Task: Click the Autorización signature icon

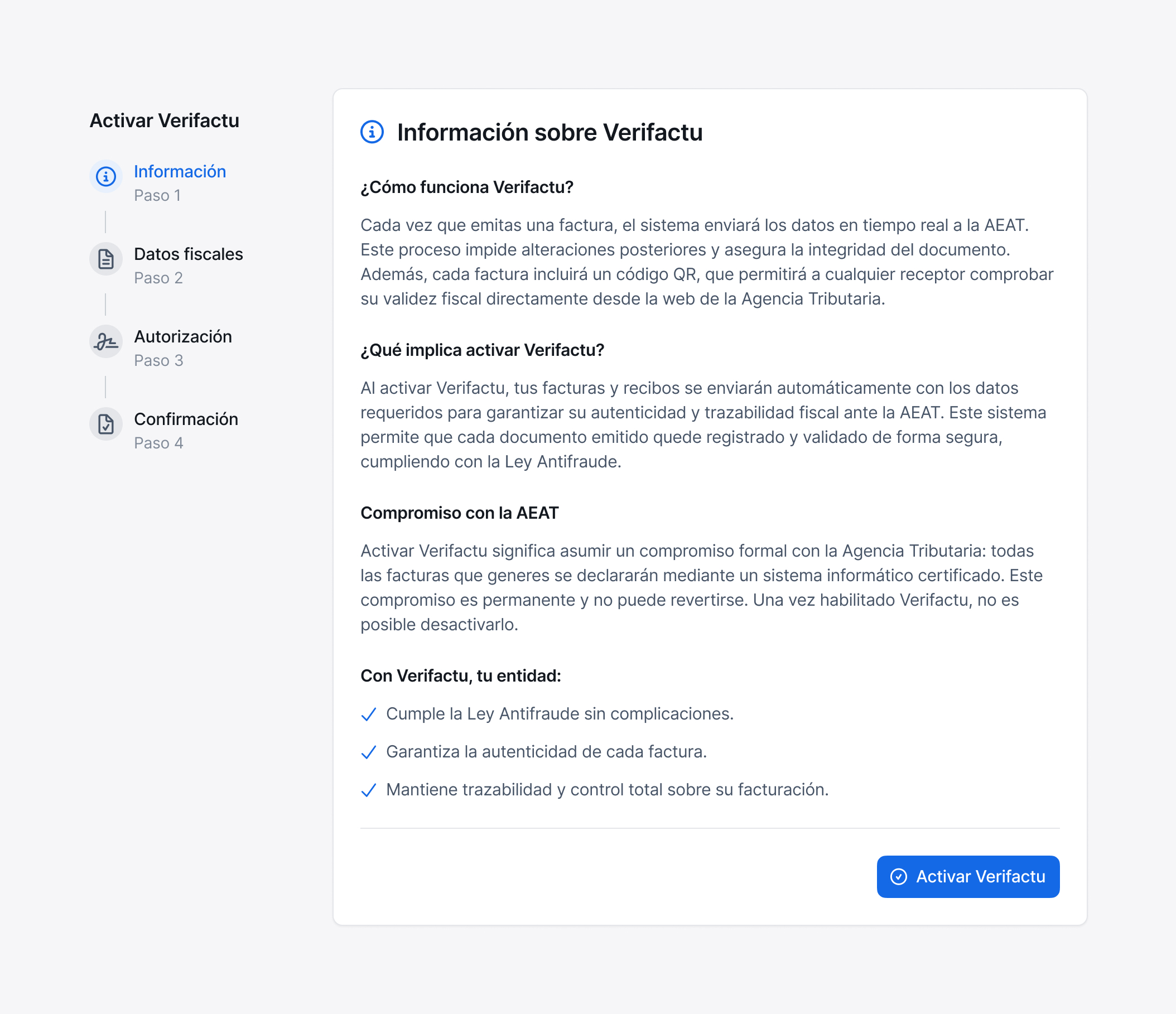Action: pyautogui.click(x=105, y=341)
